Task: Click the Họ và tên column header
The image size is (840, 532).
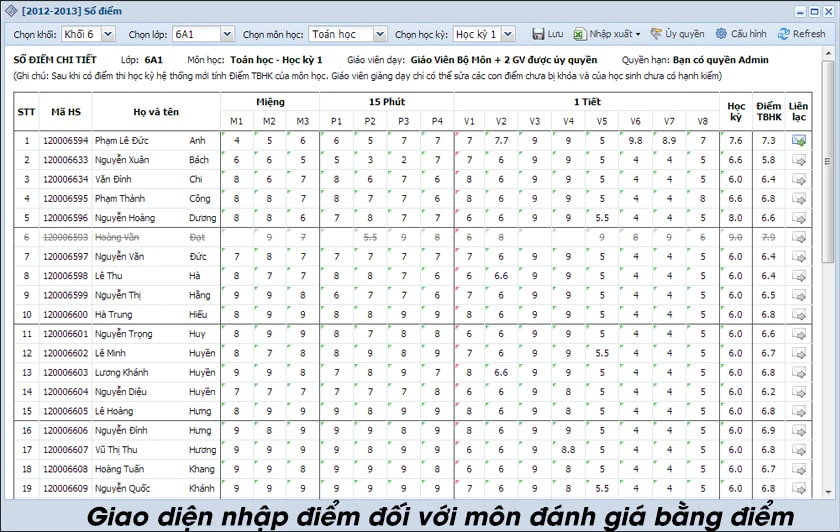Action: [x=156, y=111]
